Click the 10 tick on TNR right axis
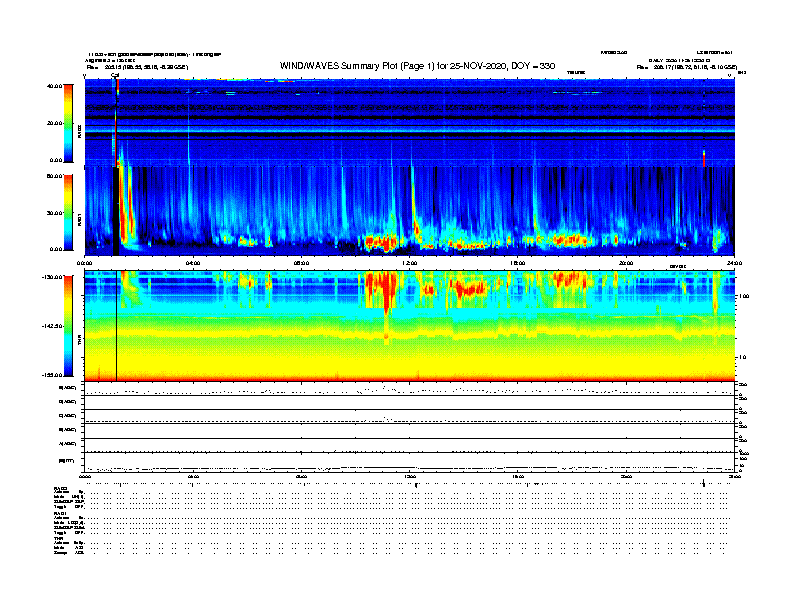Viewport: 792px width, 612px height. (742, 358)
